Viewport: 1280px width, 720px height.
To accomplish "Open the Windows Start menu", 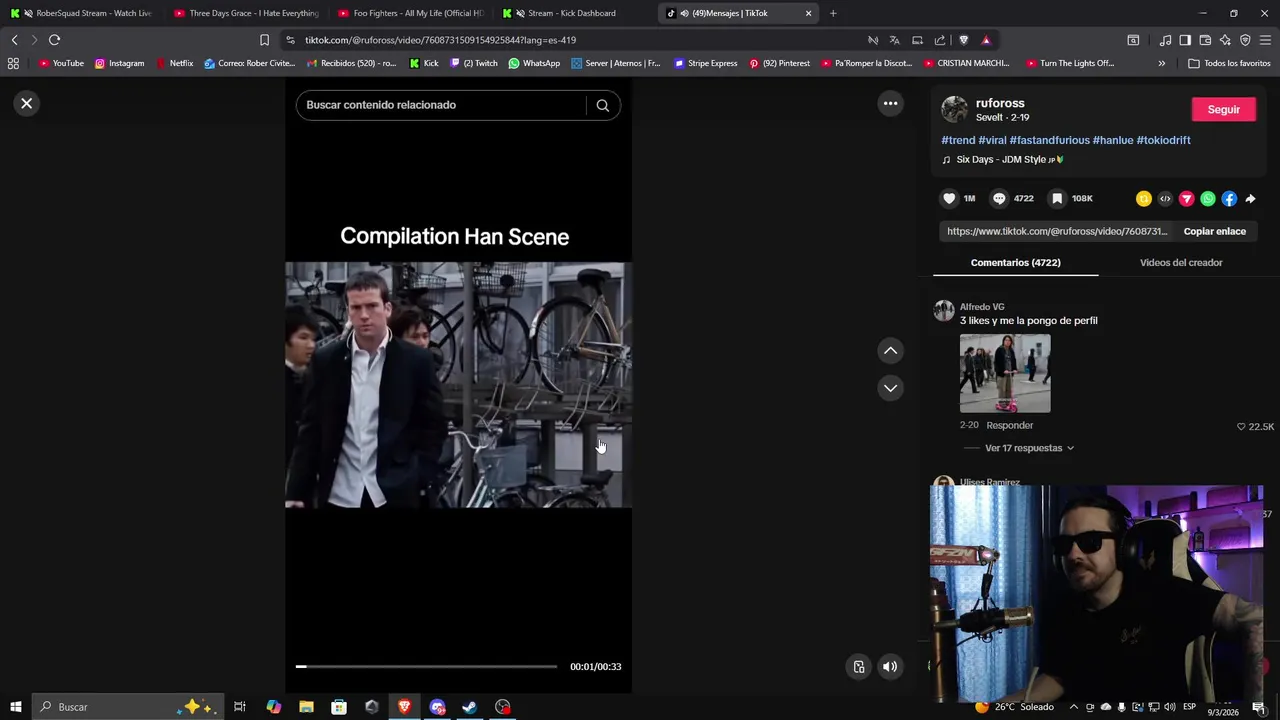I will click(15, 707).
